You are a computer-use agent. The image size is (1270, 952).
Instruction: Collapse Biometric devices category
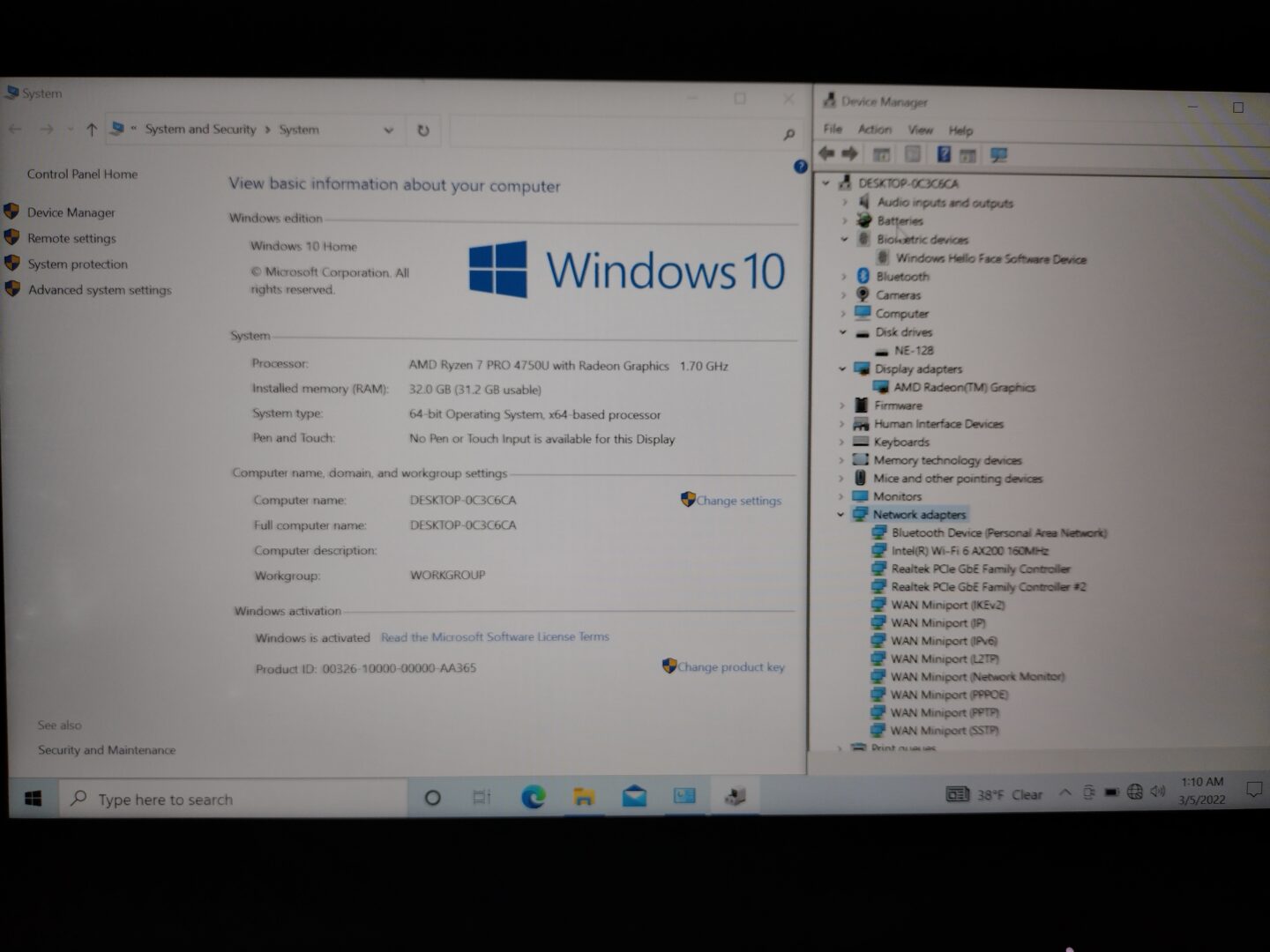844,239
